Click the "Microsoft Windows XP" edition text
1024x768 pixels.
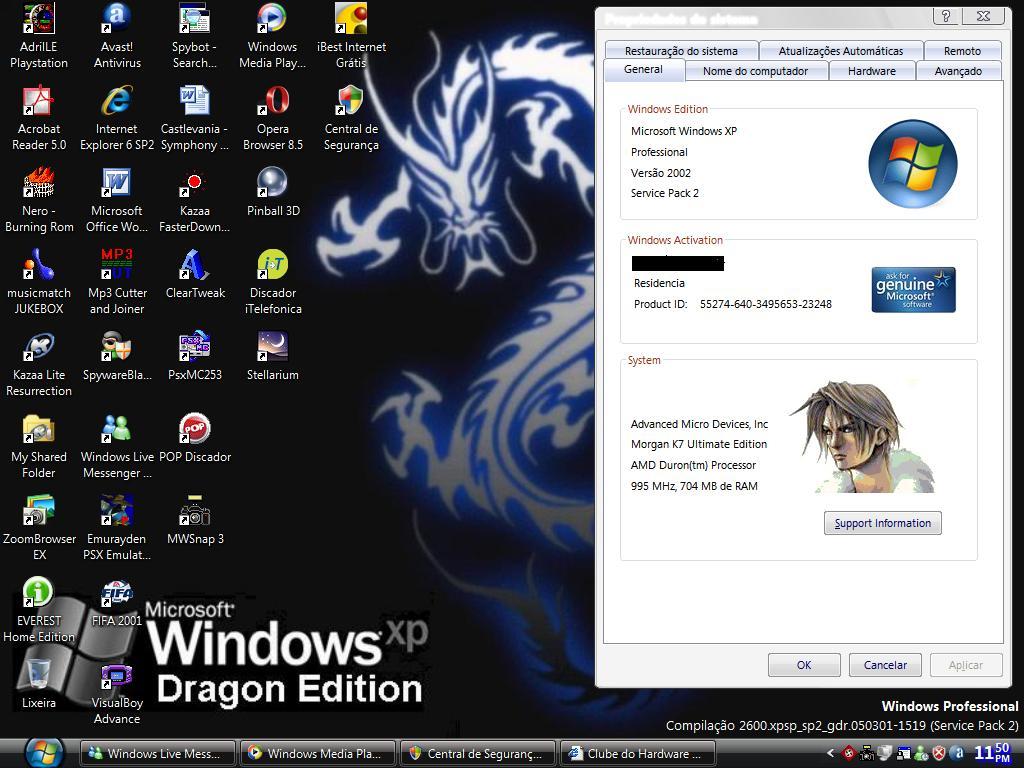click(x=684, y=131)
